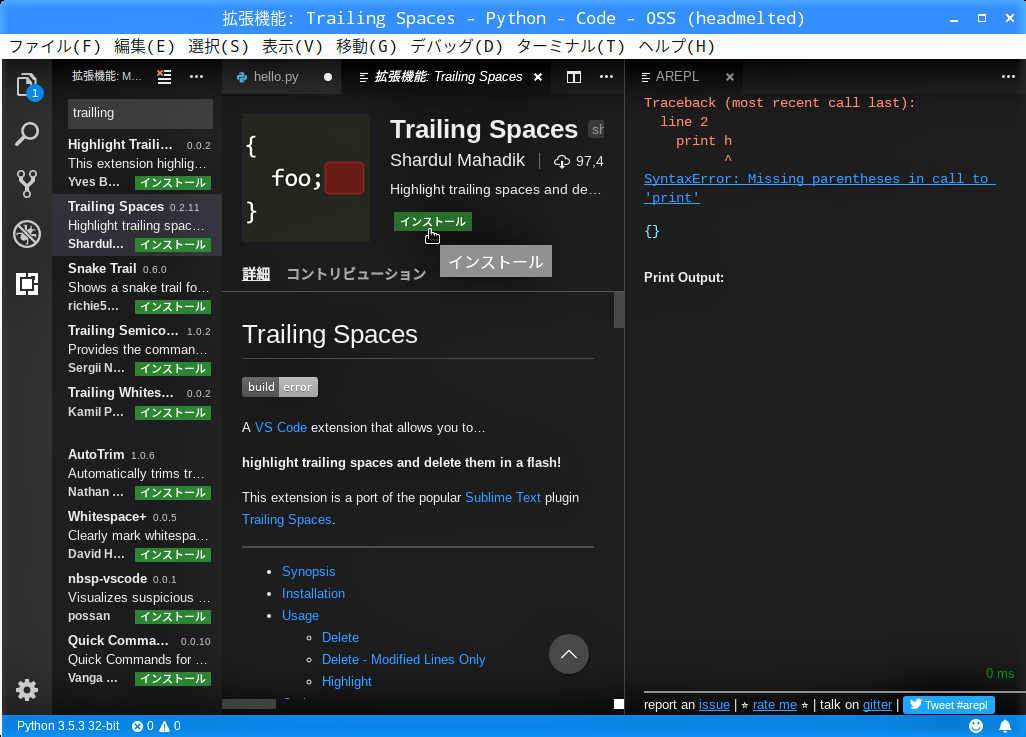Image resolution: width=1026 pixels, height=737 pixels.
Task: Install the nbsp-vscode extension
Action: click(x=173, y=617)
